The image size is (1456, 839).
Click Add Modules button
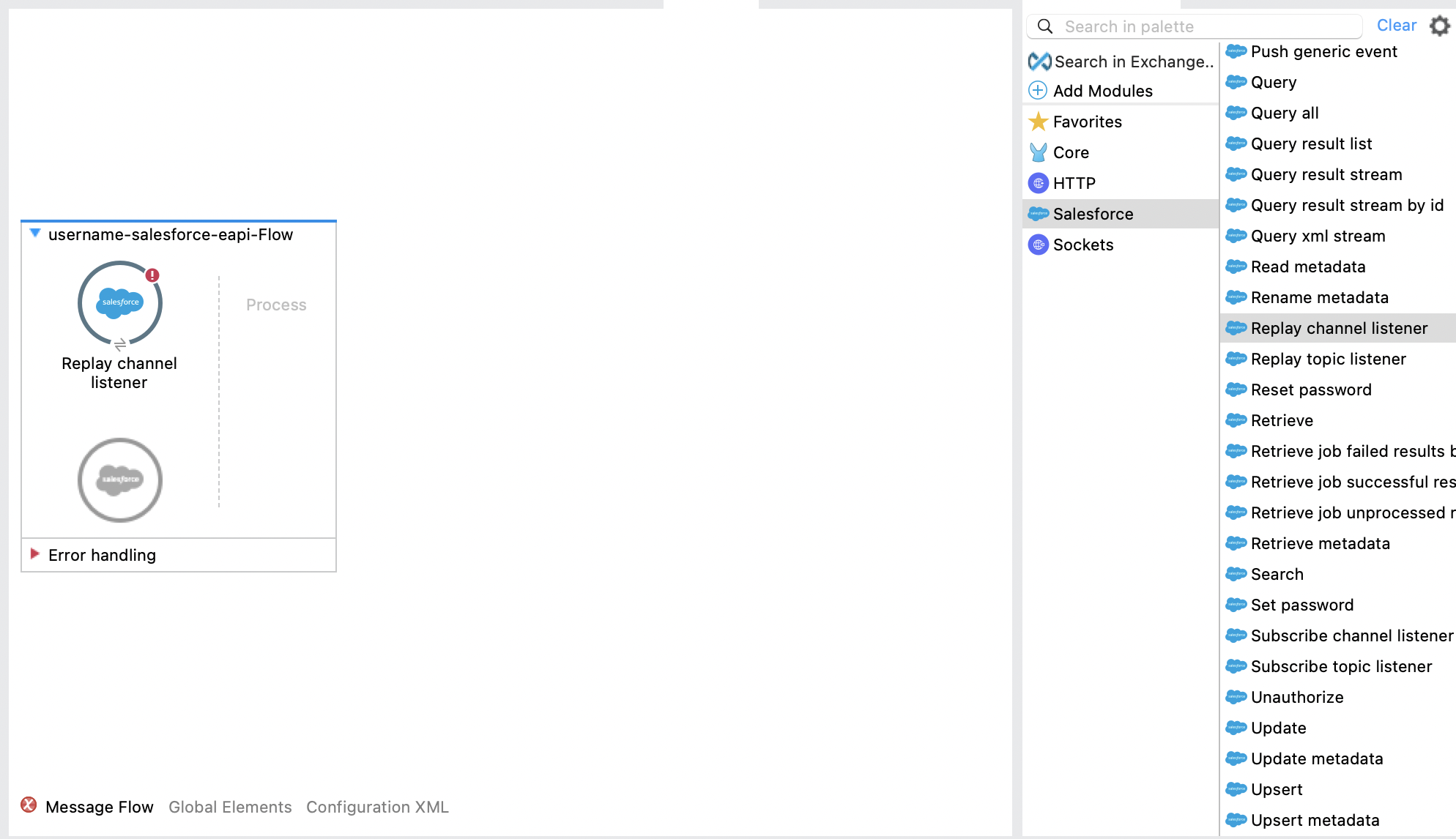[x=1103, y=91]
